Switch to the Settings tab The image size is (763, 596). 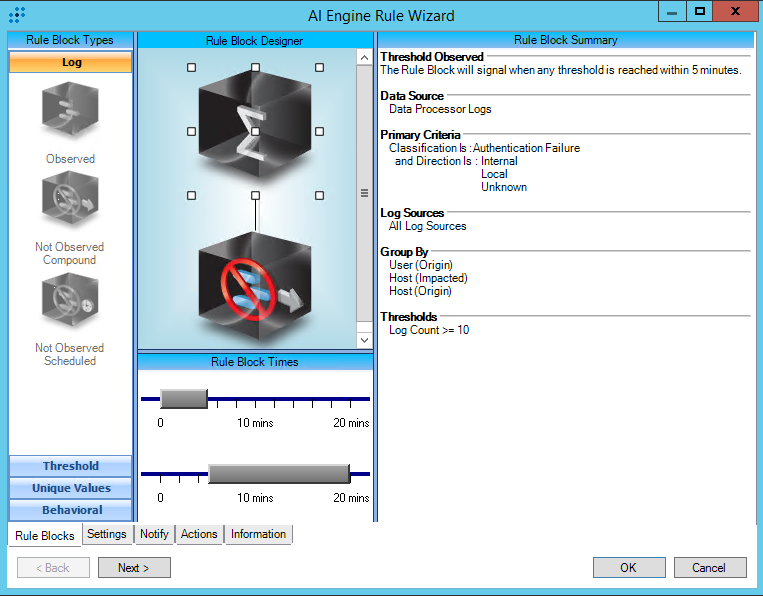[x=107, y=534]
